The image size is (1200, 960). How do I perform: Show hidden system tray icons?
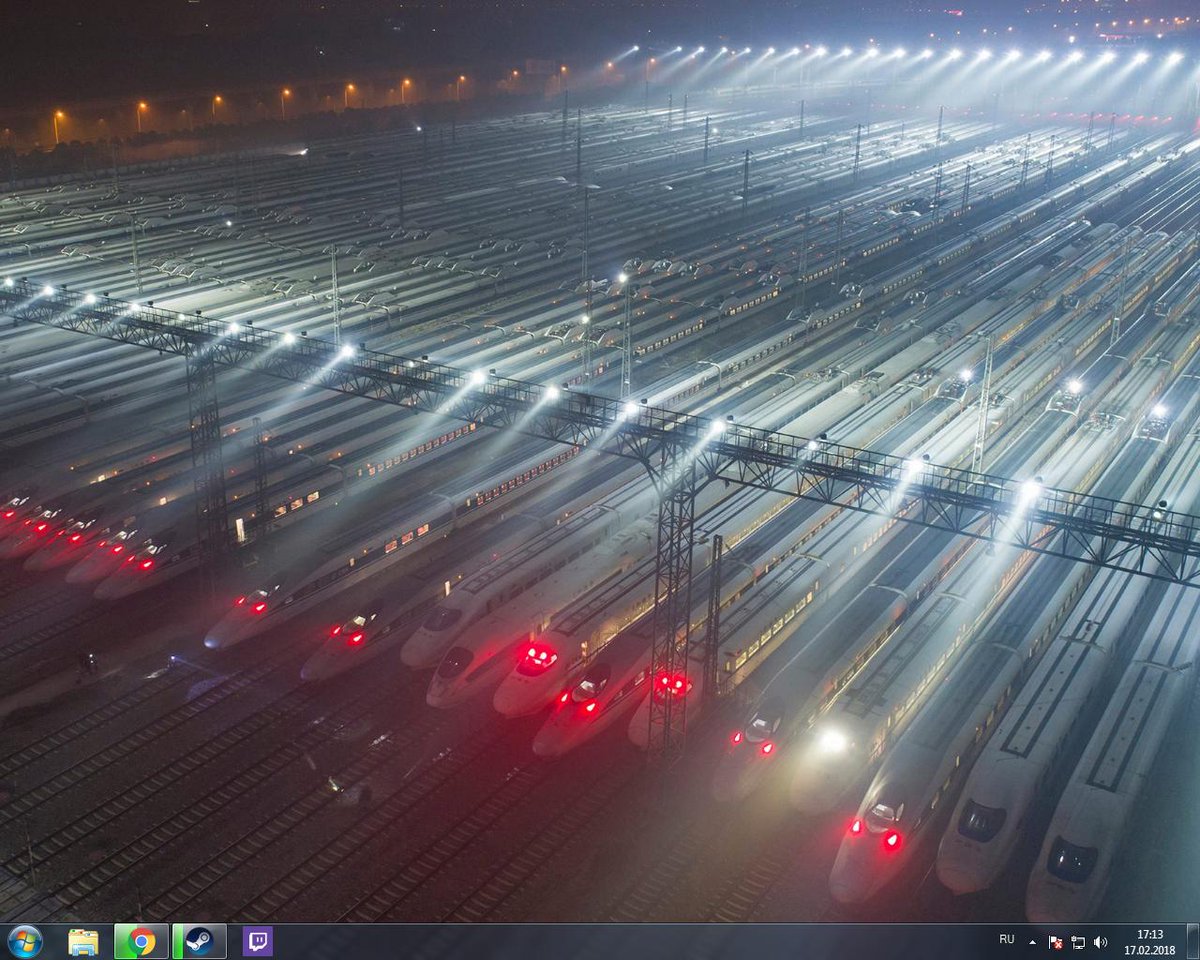(1032, 942)
